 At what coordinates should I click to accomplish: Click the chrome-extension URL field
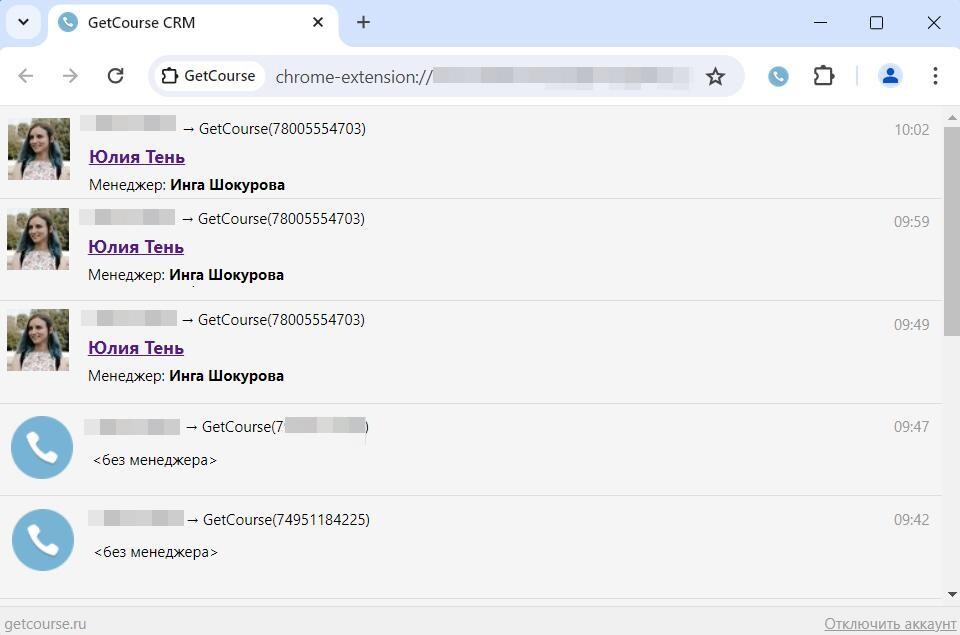click(482, 77)
